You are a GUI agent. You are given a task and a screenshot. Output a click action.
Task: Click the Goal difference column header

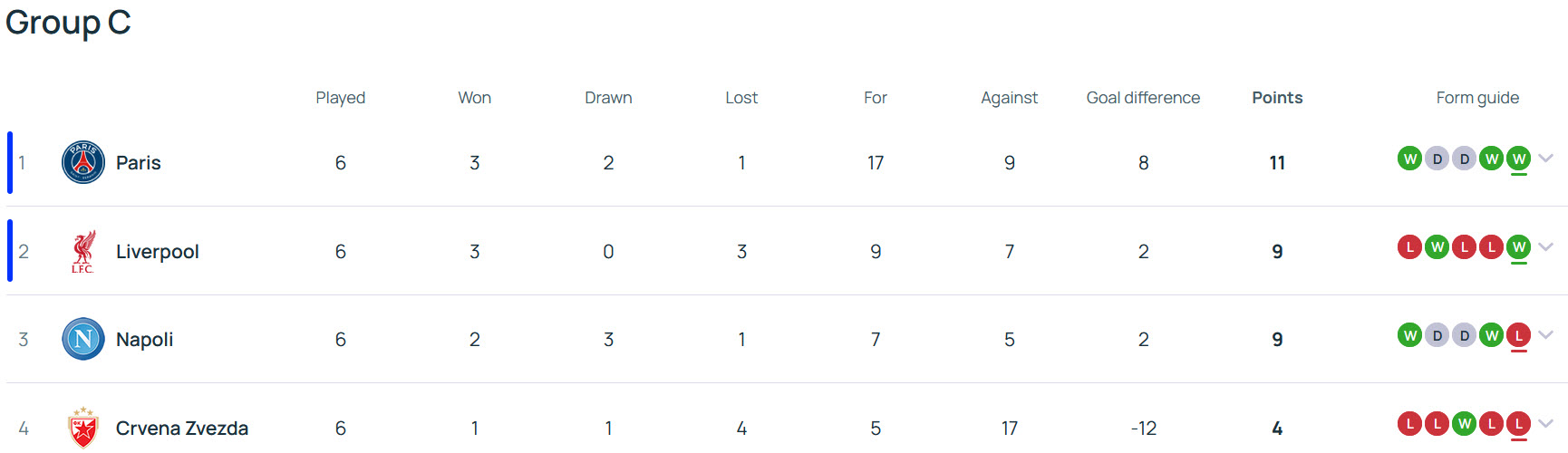pos(1144,98)
